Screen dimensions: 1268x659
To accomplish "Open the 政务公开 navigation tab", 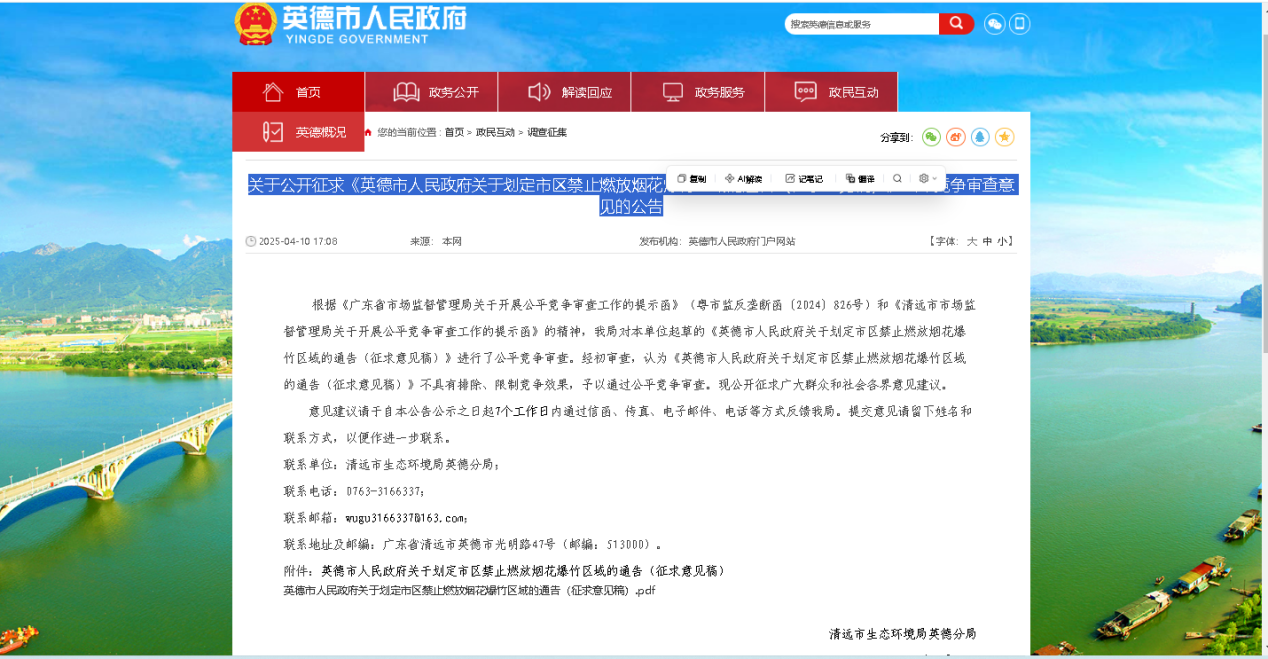I will coord(432,92).
